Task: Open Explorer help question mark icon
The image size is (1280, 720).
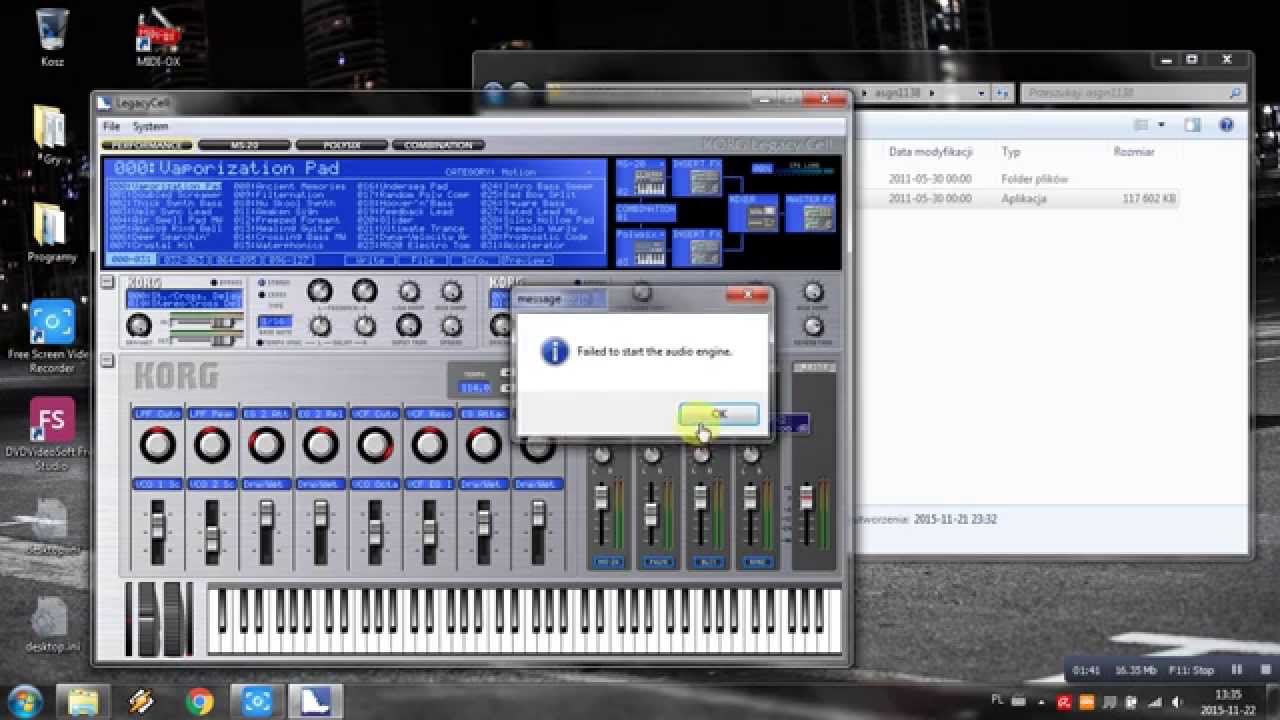Action: click(1226, 125)
